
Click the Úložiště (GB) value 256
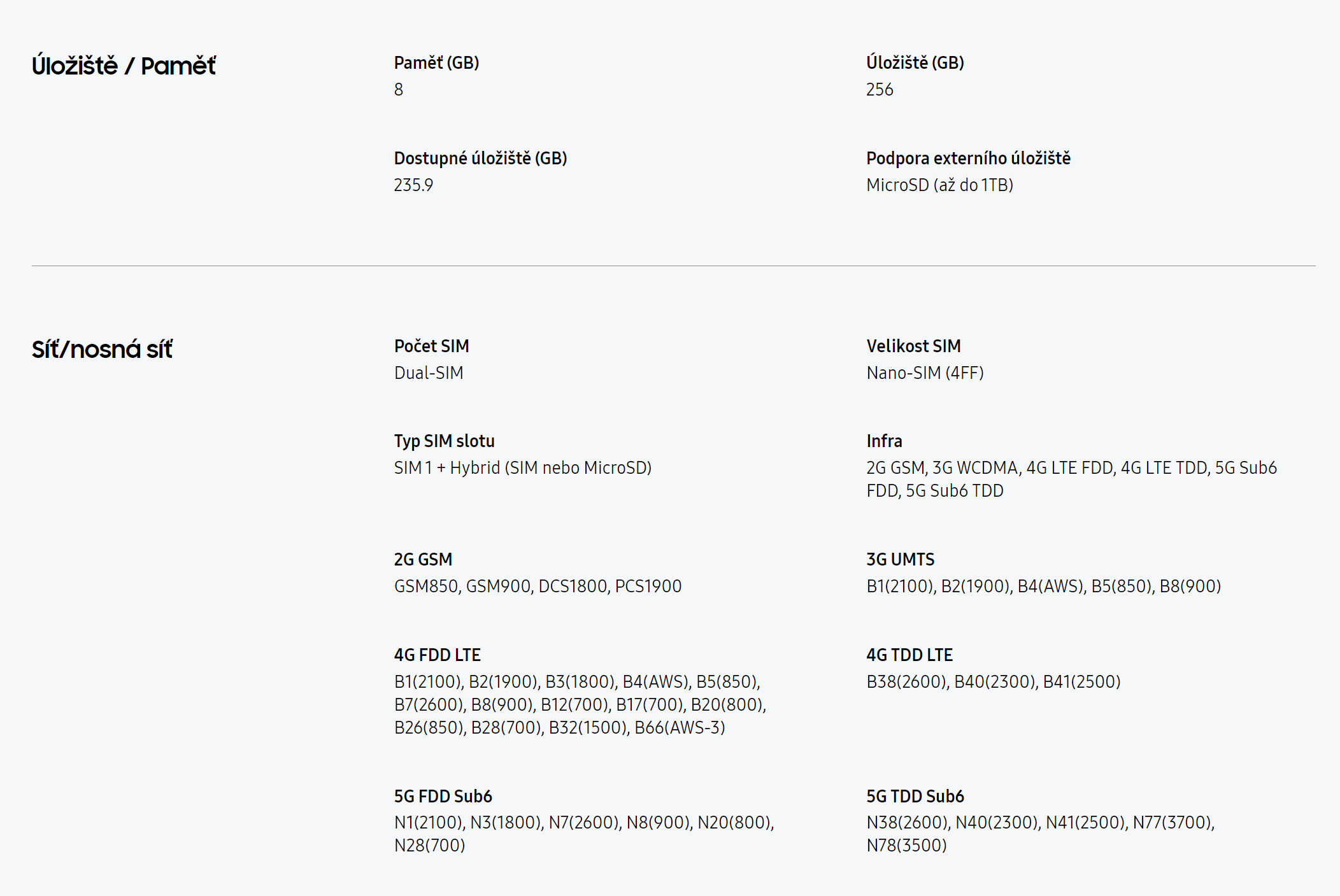point(880,90)
